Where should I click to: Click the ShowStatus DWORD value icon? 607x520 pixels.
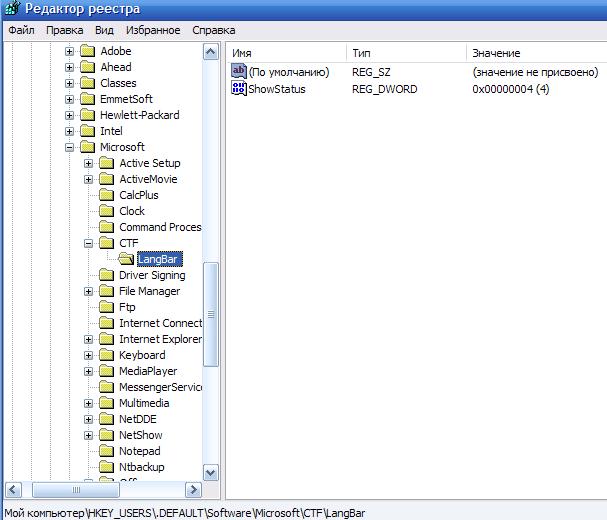coord(239,89)
